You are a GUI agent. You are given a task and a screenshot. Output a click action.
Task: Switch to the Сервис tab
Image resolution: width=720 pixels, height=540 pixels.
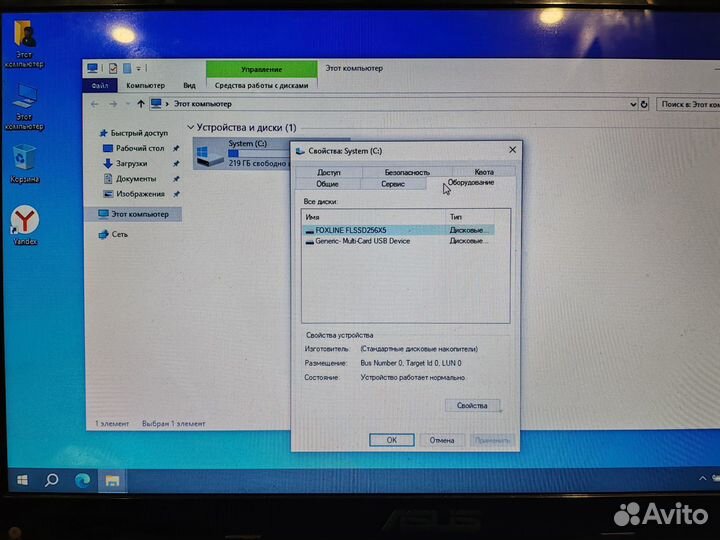(x=393, y=184)
